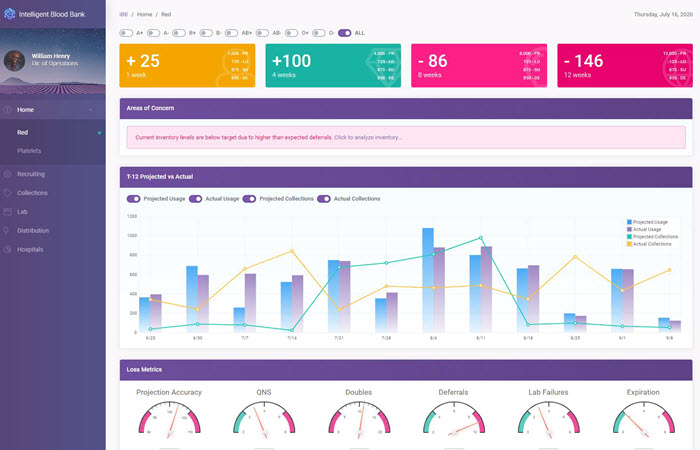The width and height of the screenshot is (700, 450).
Task: Open the -146 twelve weeks card
Action: point(624,65)
